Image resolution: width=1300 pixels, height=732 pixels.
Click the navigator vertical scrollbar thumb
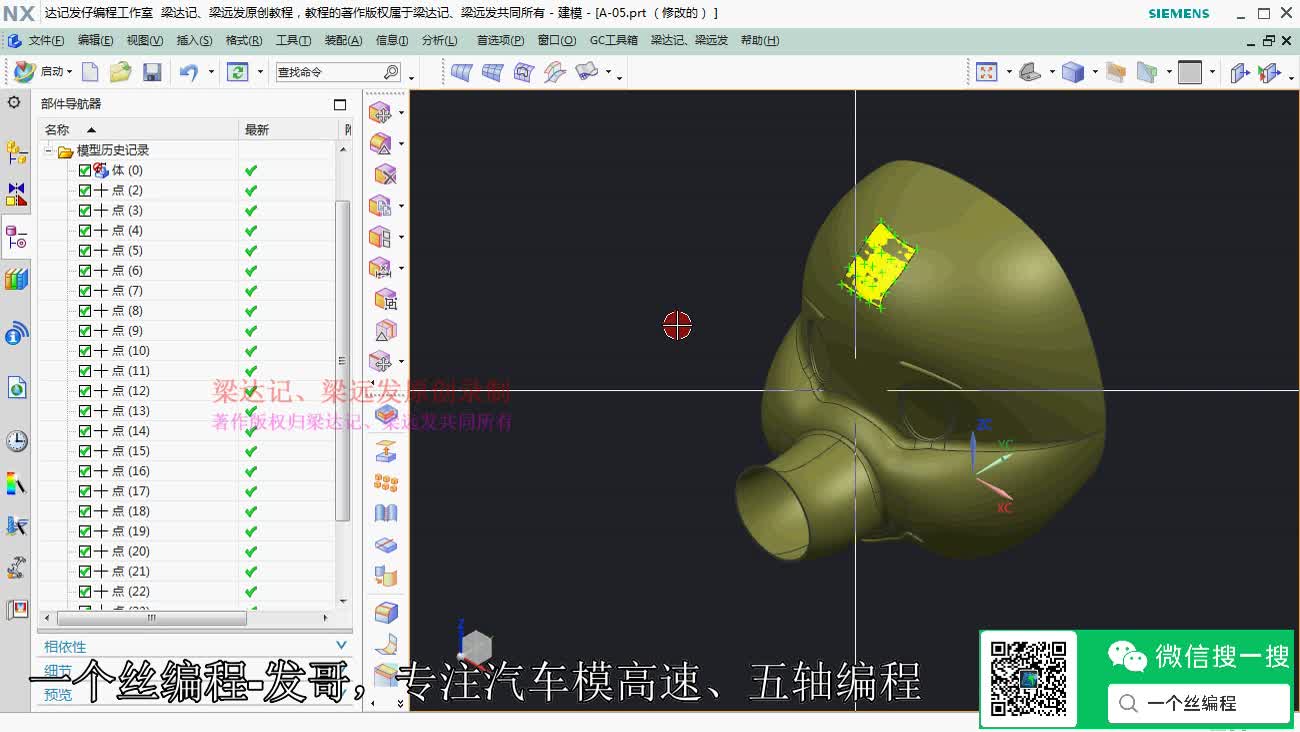pos(343,360)
